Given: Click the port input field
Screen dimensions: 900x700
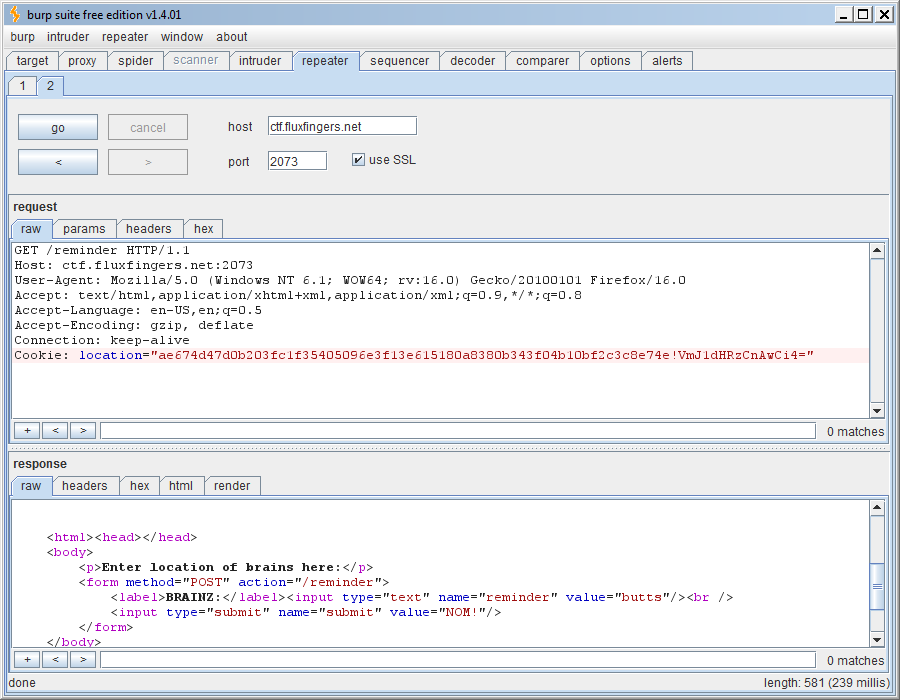Looking at the screenshot, I should click(x=297, y=161).
